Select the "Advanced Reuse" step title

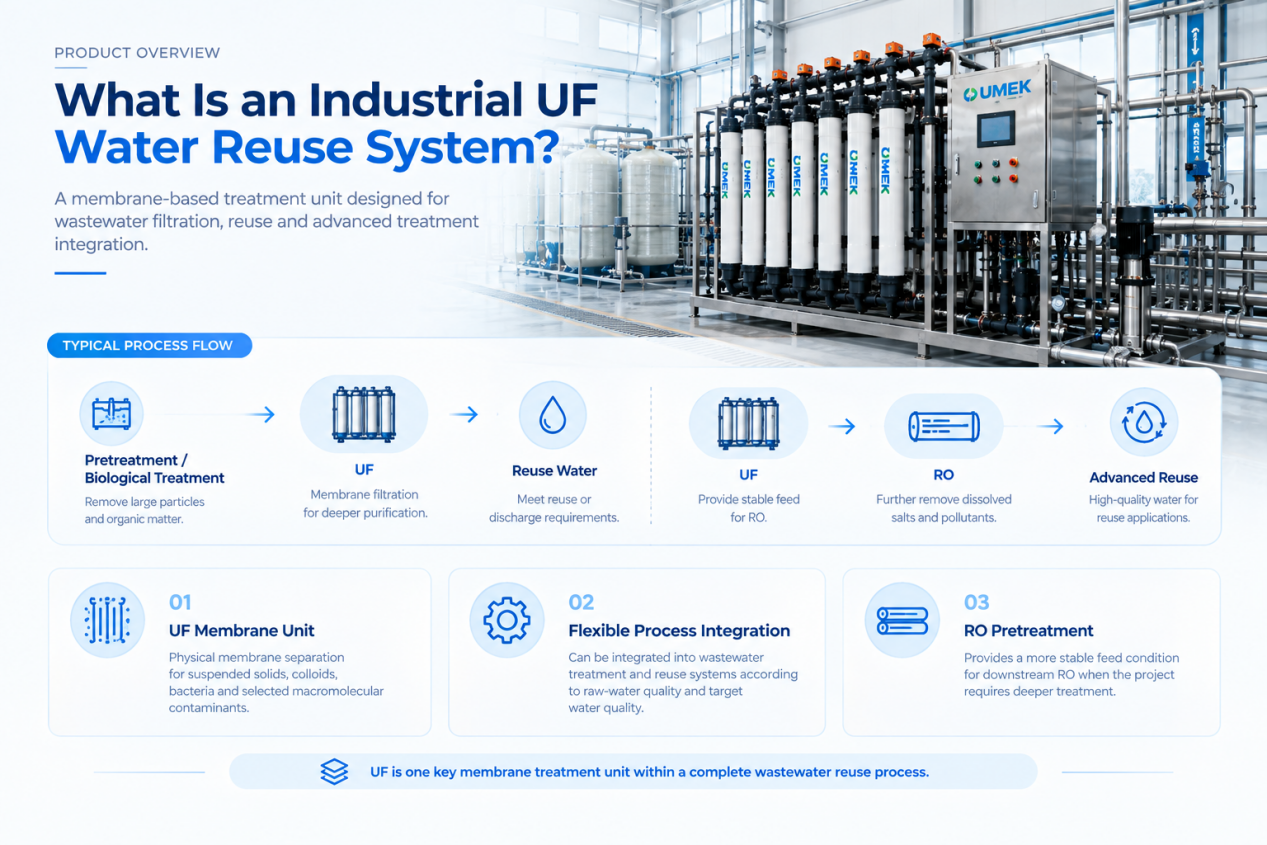[1143, 477]
